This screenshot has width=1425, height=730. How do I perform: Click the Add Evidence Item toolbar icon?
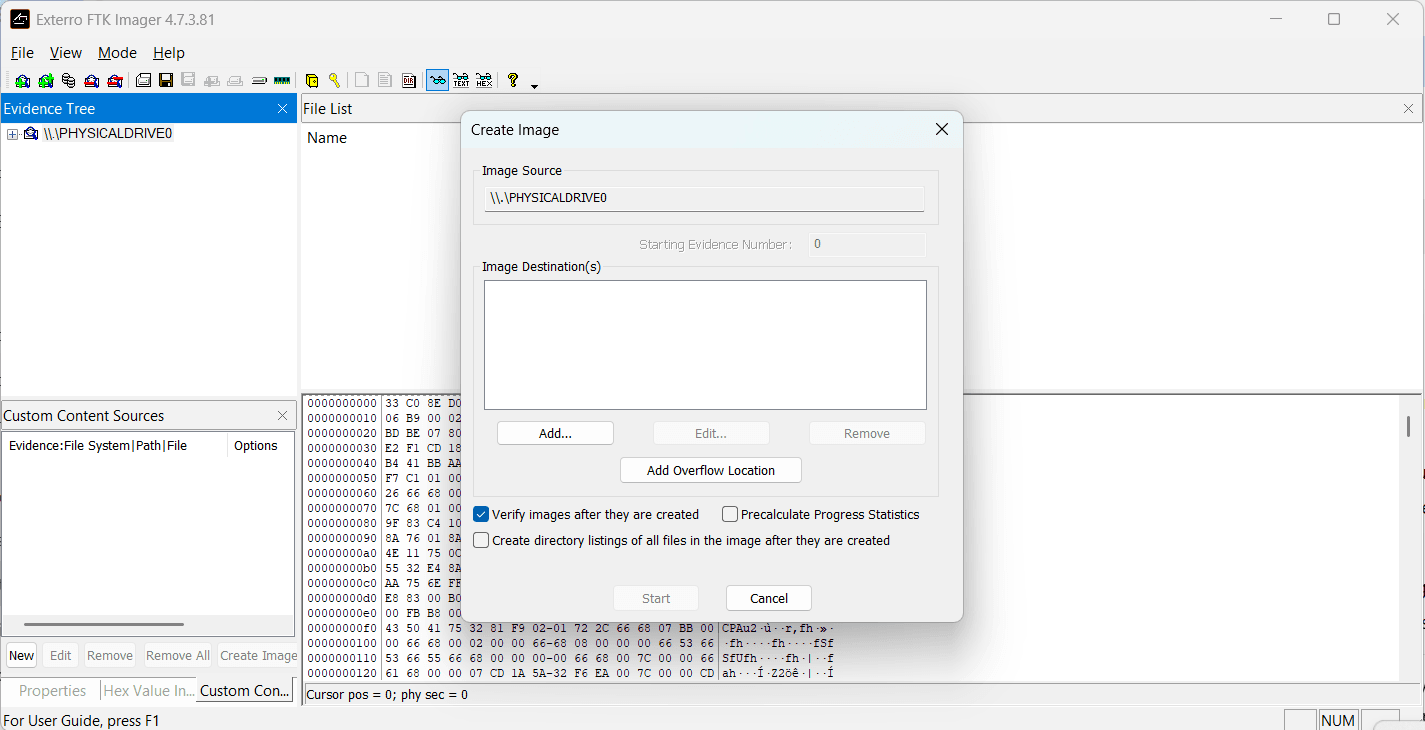[x=22, y=81]
